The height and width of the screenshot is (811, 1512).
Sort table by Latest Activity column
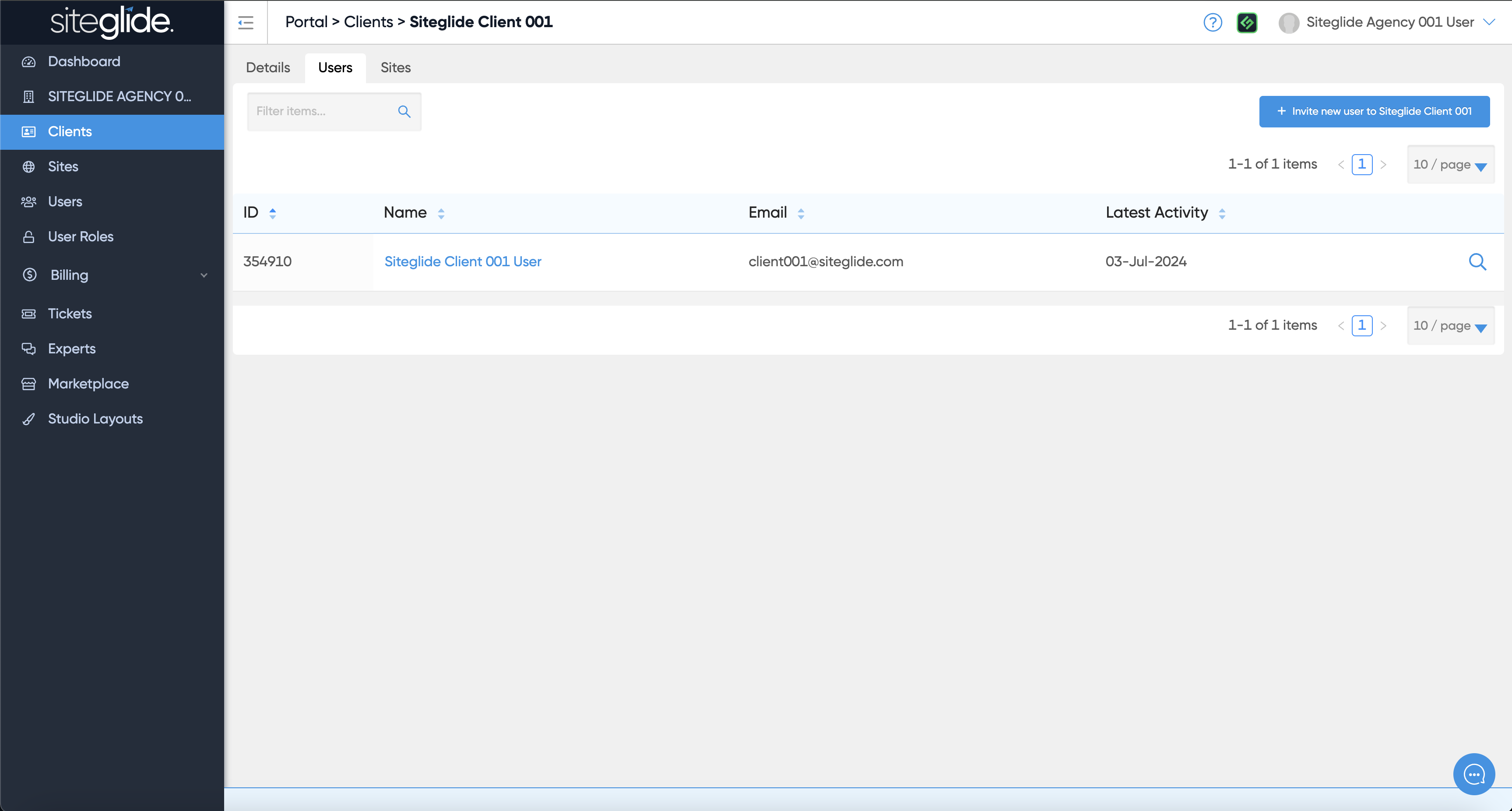[1221, 213]
